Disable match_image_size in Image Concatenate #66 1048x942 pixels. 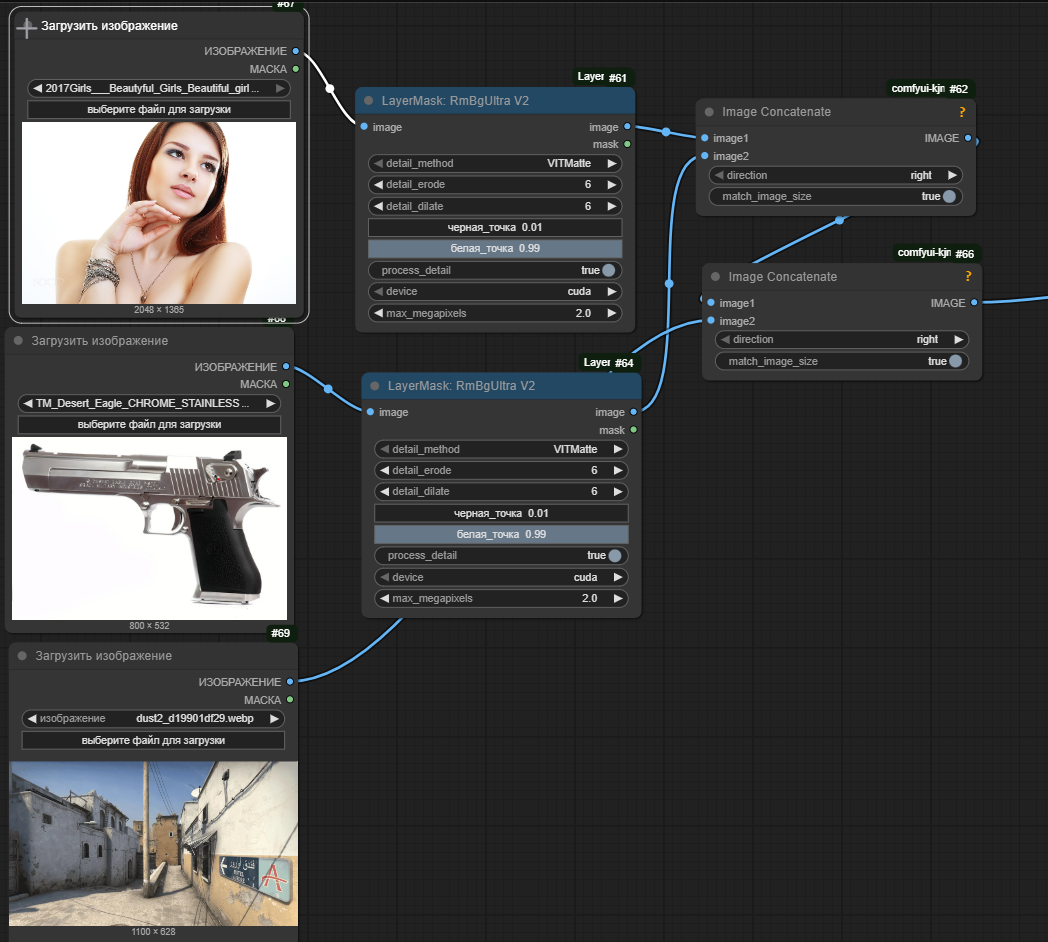[954, 361]
